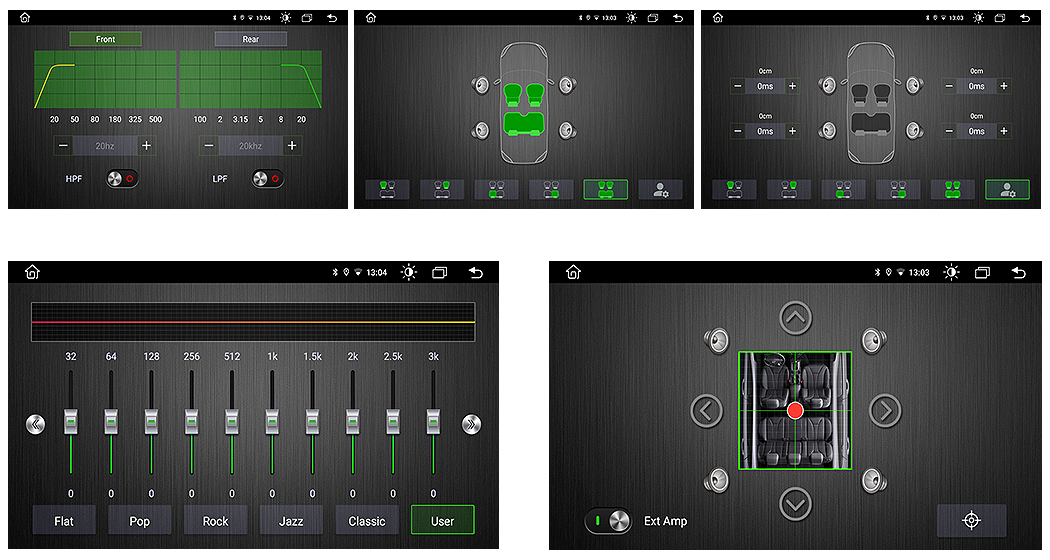Open recent apps on equalizer screen
The image size is (1050, 560).
tap(440, 273)
